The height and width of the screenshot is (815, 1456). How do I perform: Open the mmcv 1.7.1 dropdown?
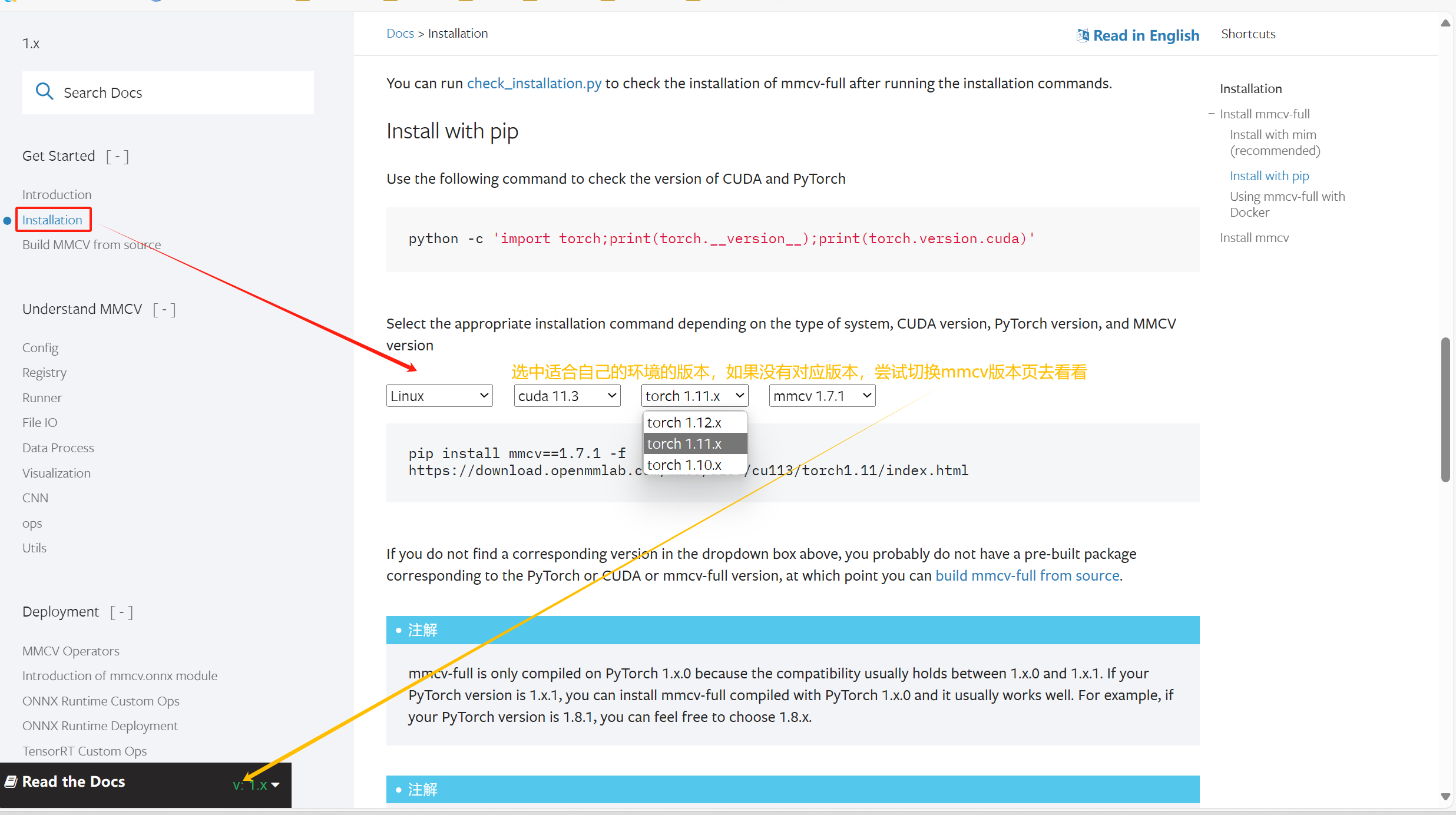tap(822, 396)
